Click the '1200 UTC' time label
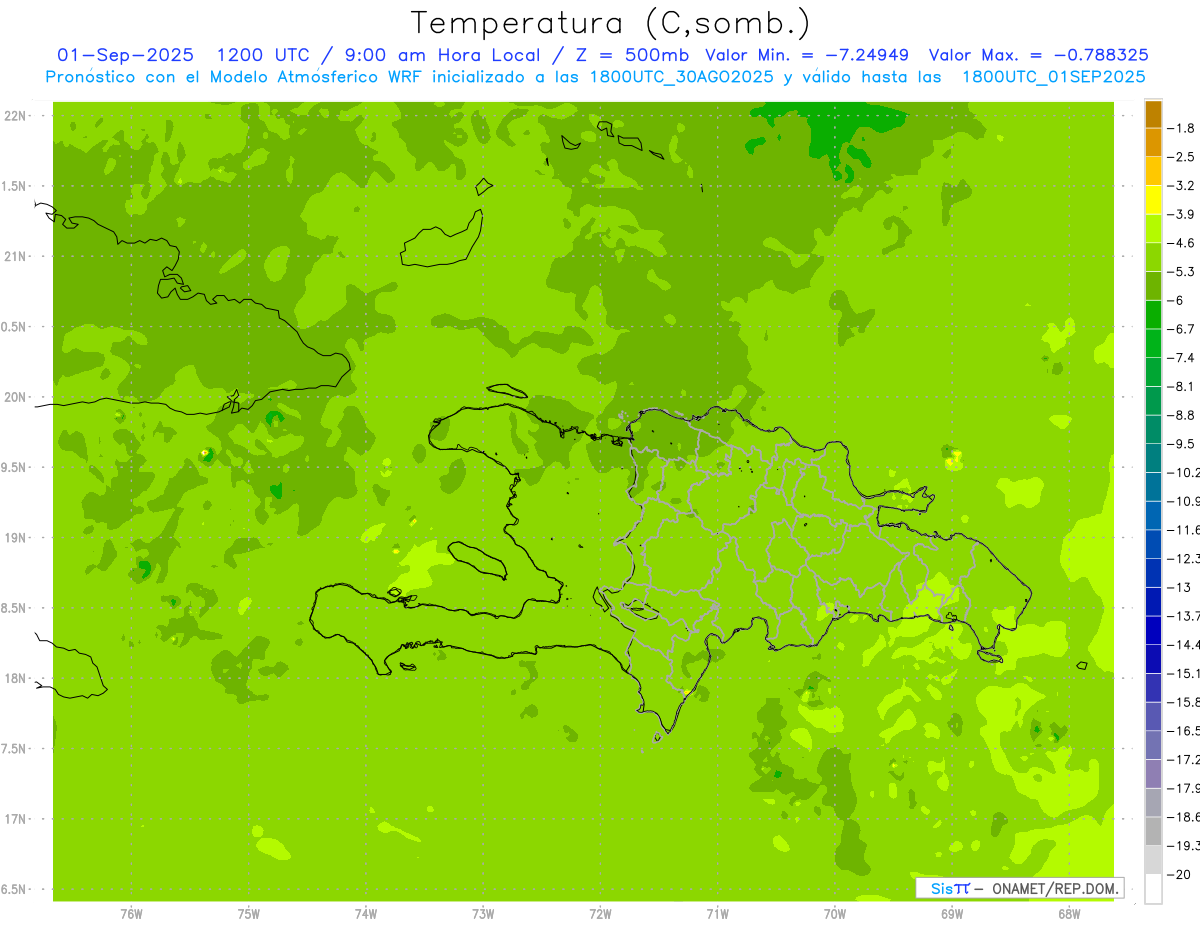Screen dimensions: 1200x927 (x=264, y=55)
